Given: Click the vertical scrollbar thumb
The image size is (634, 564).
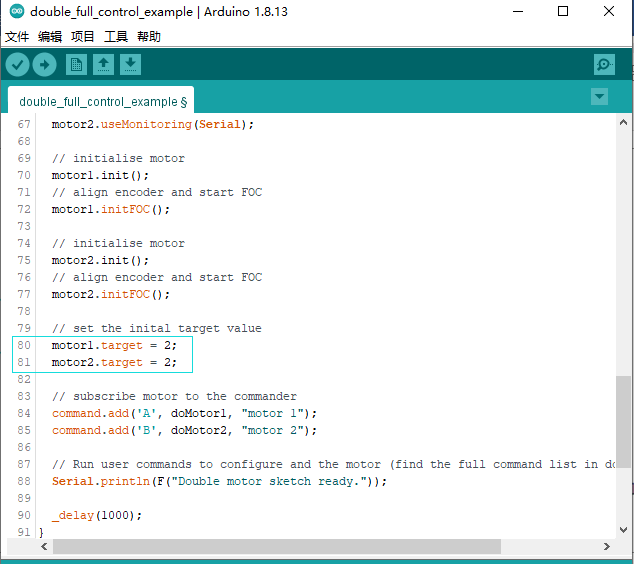Looking at the screenshot, I should coord(623,421).
